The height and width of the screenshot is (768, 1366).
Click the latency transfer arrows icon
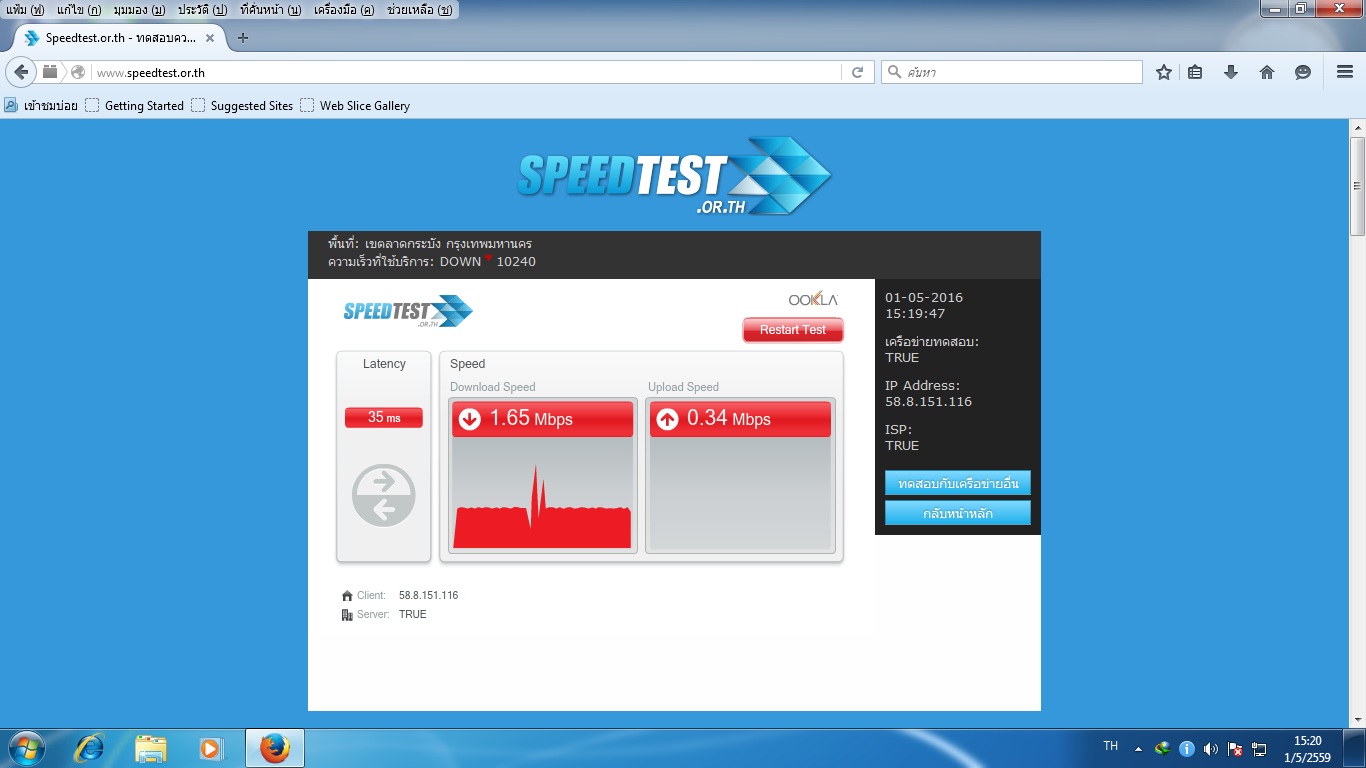[384, 495]
